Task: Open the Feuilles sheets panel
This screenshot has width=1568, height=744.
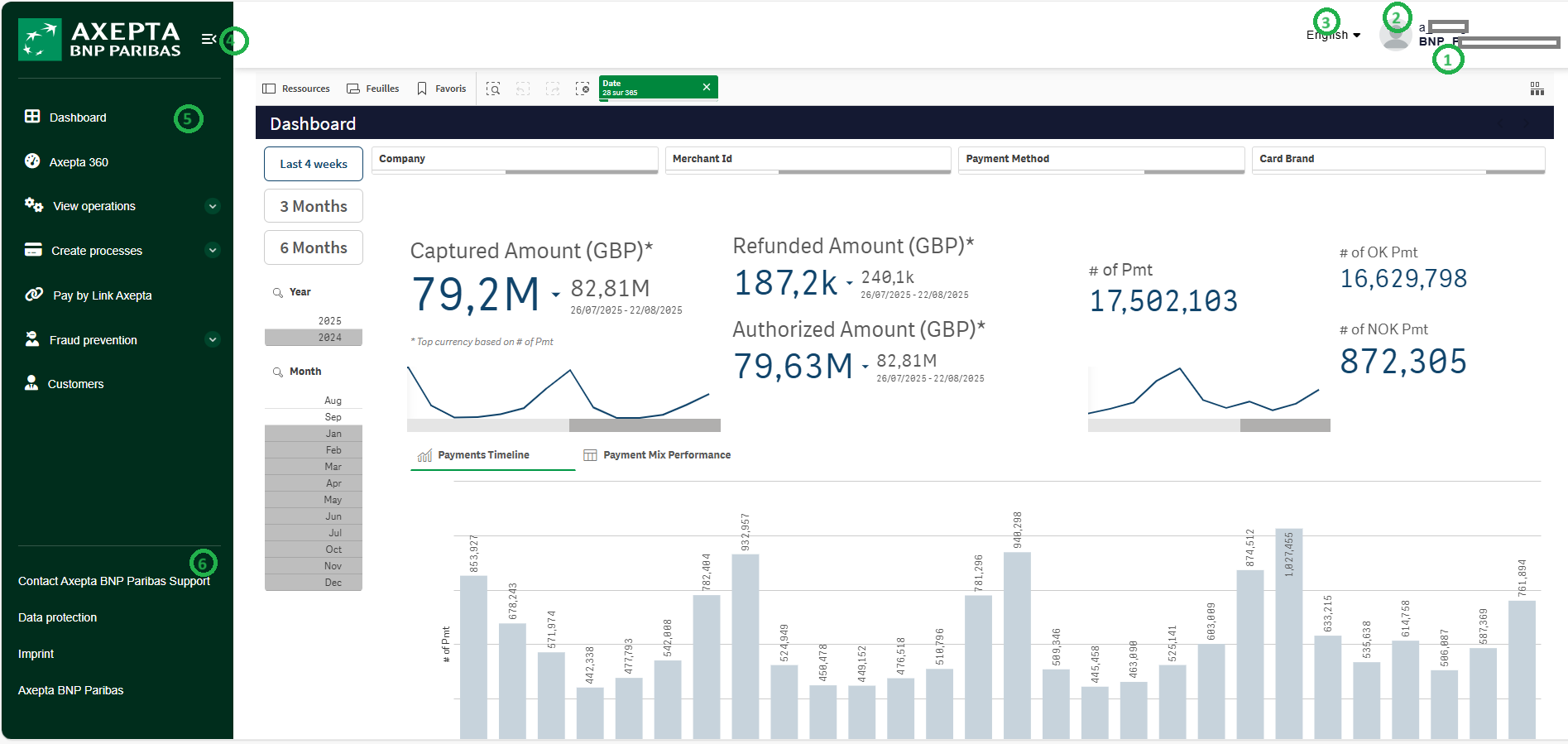Action: [373, 89]
